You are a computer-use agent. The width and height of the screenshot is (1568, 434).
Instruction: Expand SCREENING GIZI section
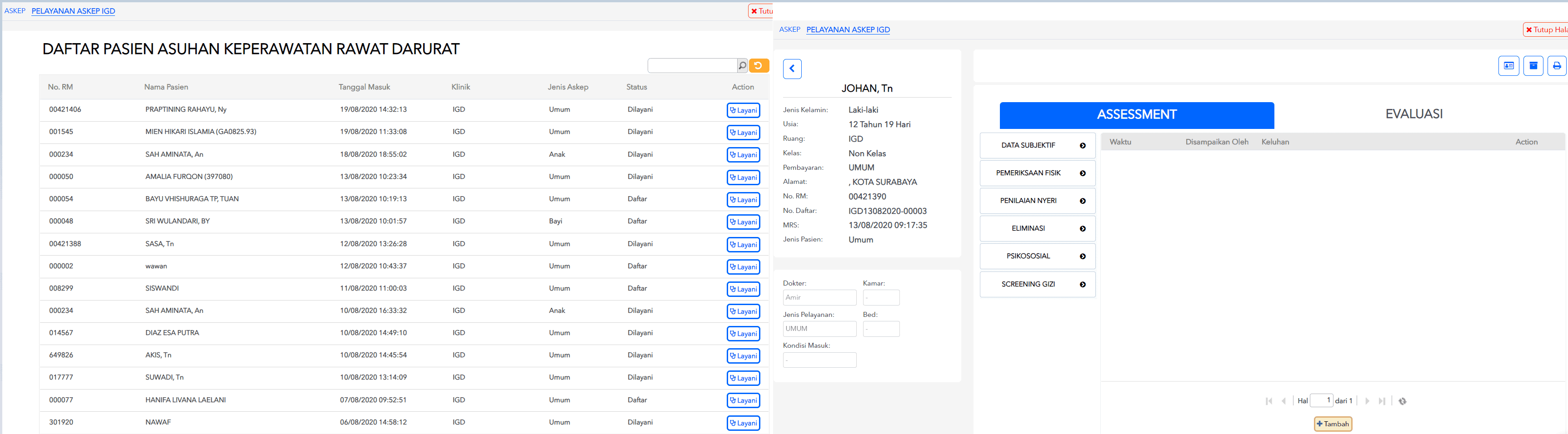click(x=1037, y=284)
